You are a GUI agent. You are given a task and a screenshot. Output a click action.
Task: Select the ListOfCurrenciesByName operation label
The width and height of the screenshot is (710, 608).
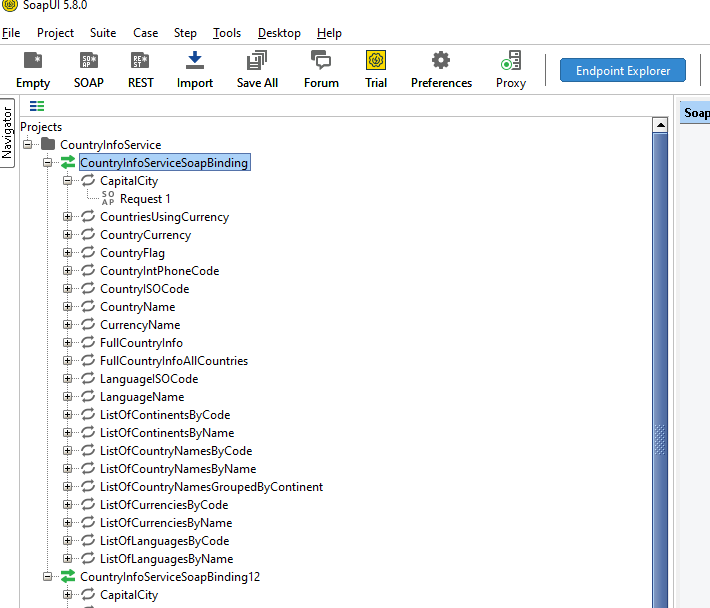[166, 523]
